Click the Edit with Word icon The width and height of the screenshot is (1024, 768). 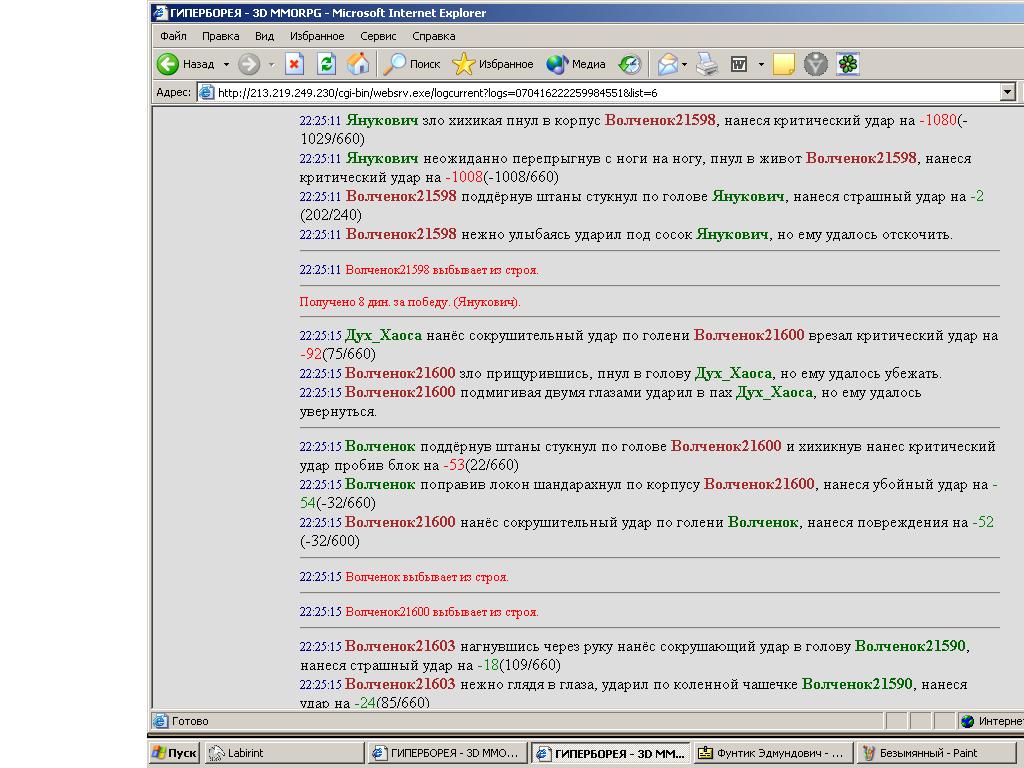[x=739, y=64]
